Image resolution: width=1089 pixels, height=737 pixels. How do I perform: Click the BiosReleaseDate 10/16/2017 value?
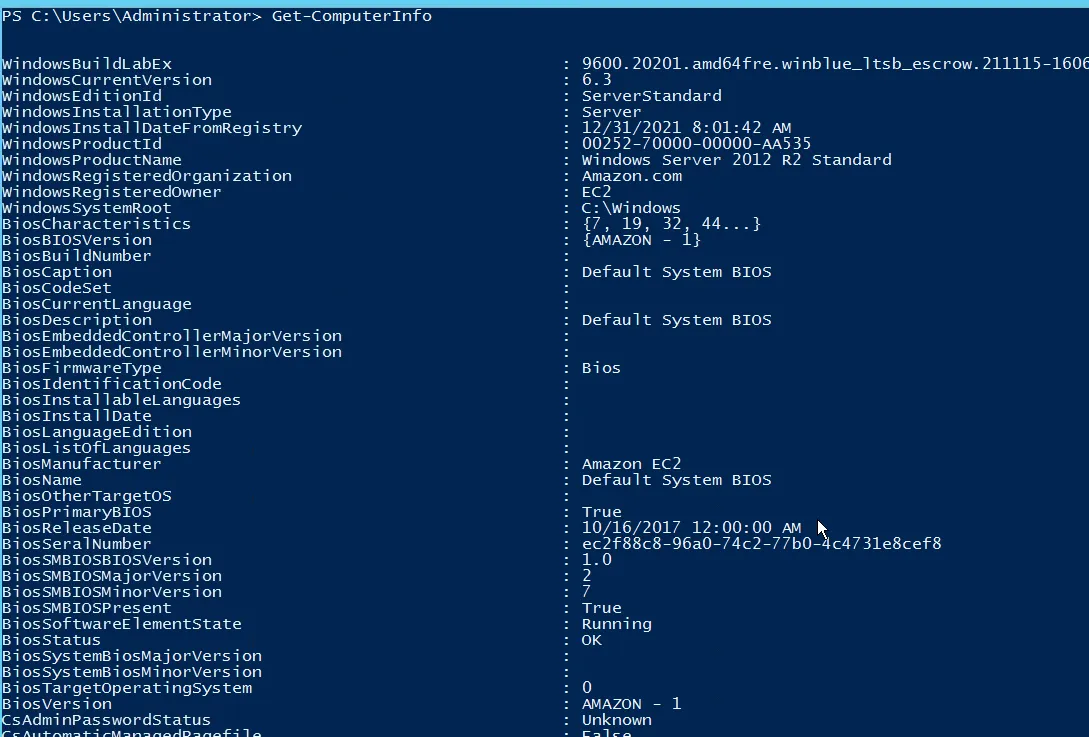click(x=691, y=528)
